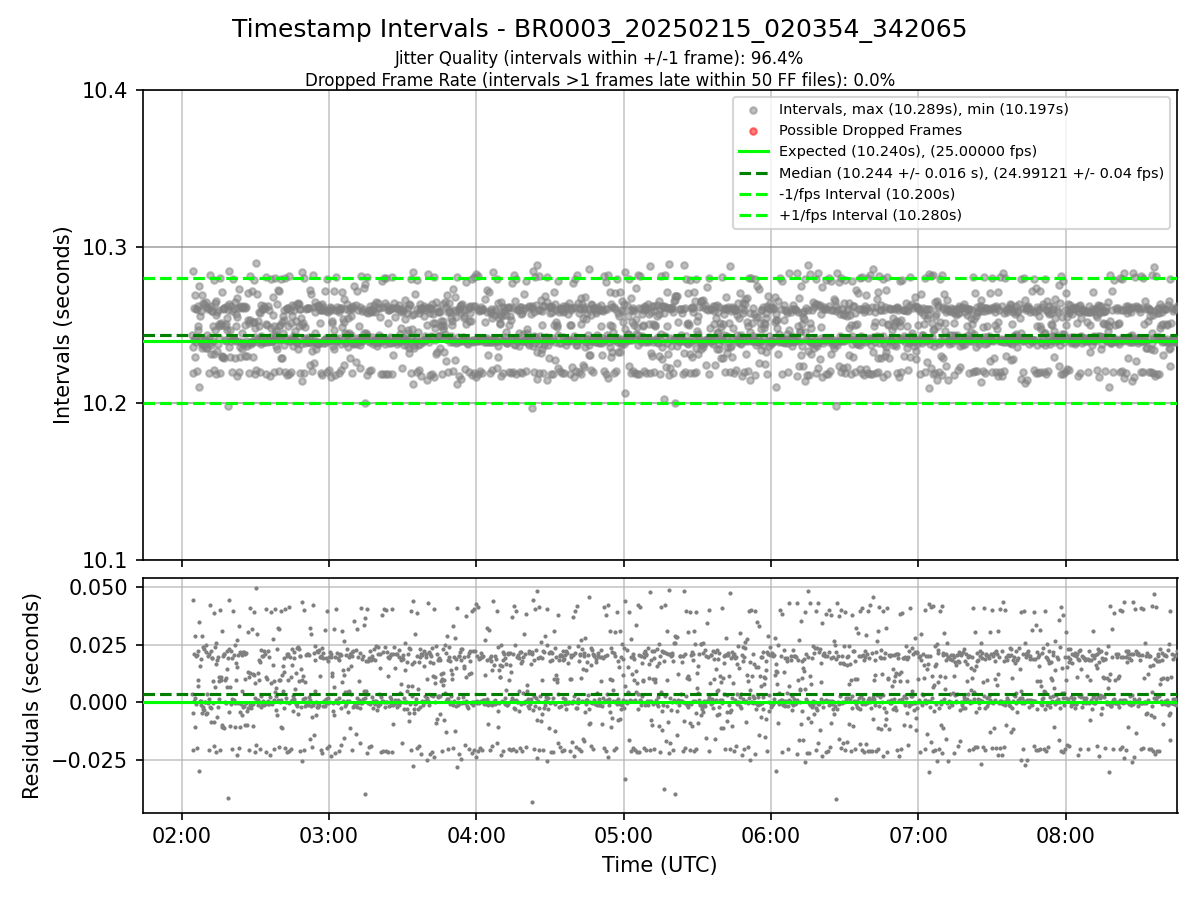
Task: Click the dark green dashed Median line sample in legend
Action: [x=754, y=173]
